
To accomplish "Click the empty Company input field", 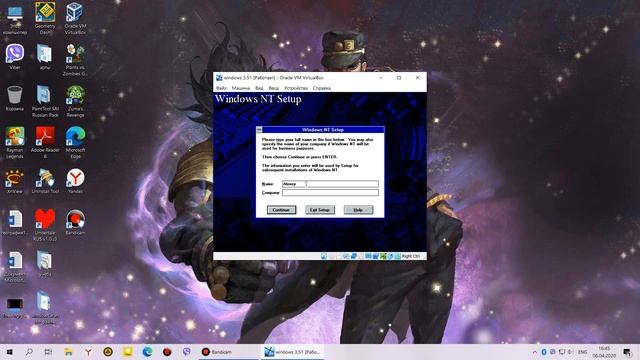I will 330,193.
